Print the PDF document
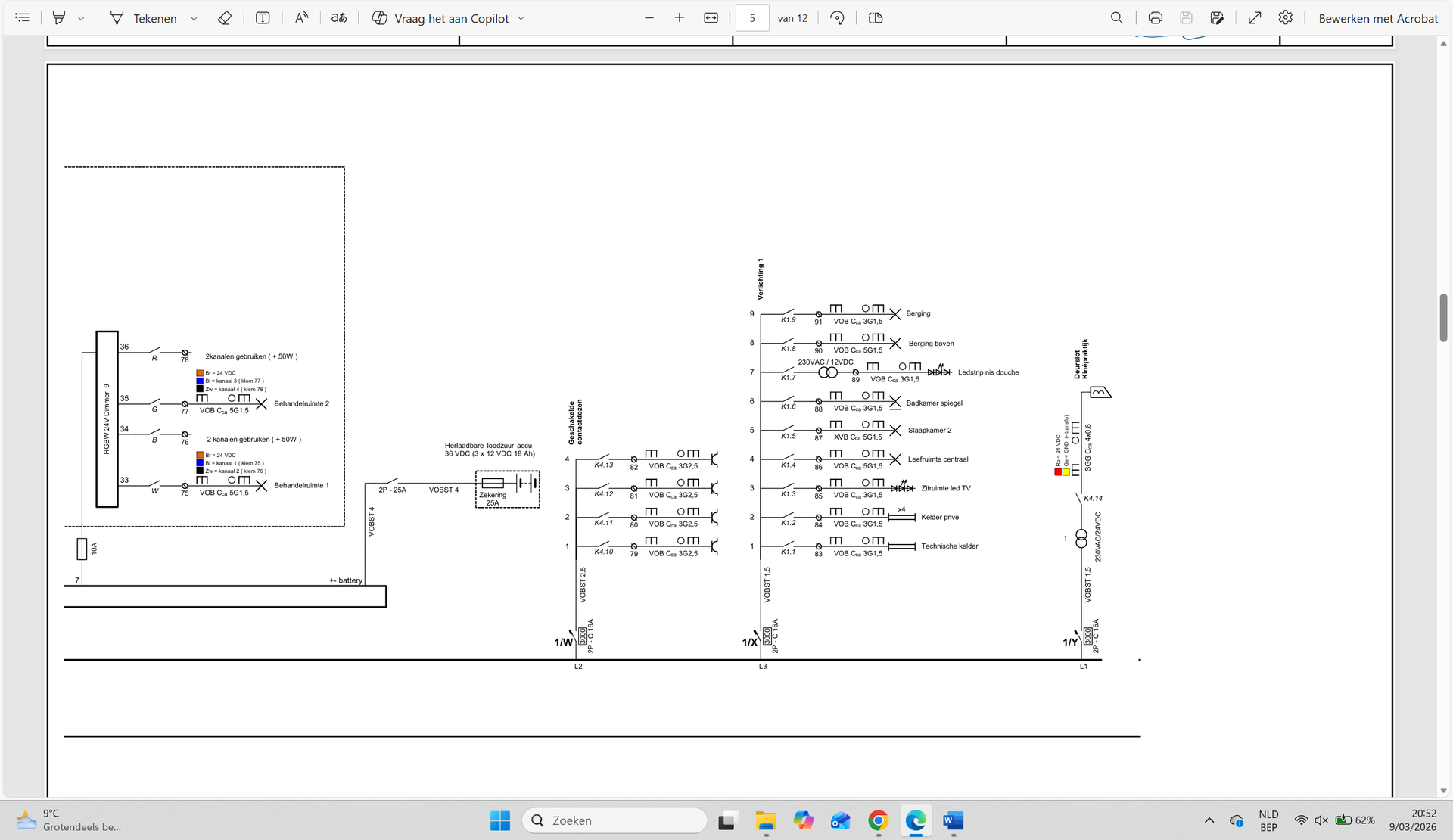 pos(1155,17)
